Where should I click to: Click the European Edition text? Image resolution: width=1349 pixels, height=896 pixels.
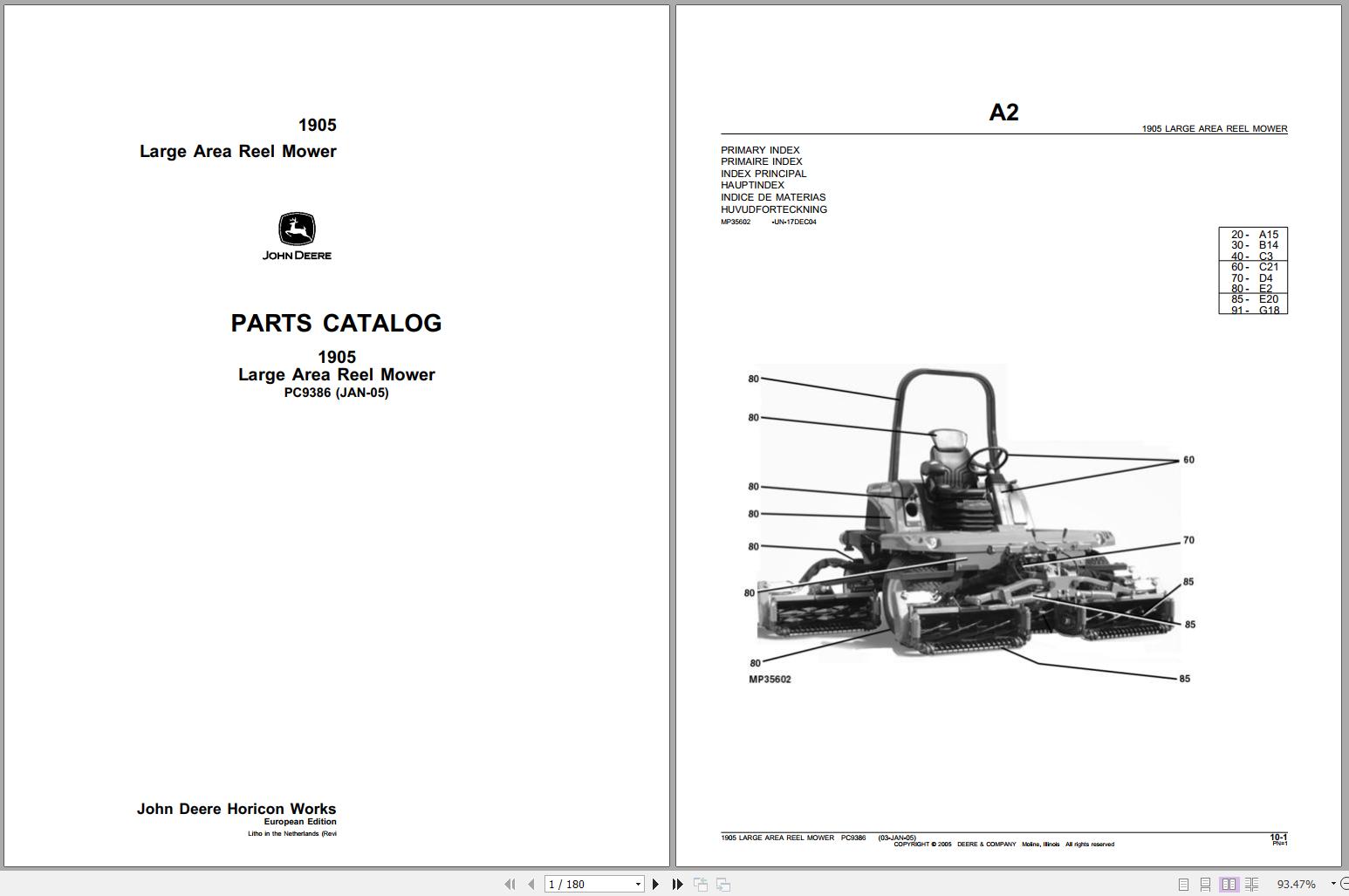pyautogui.click(x=300, y=822)
